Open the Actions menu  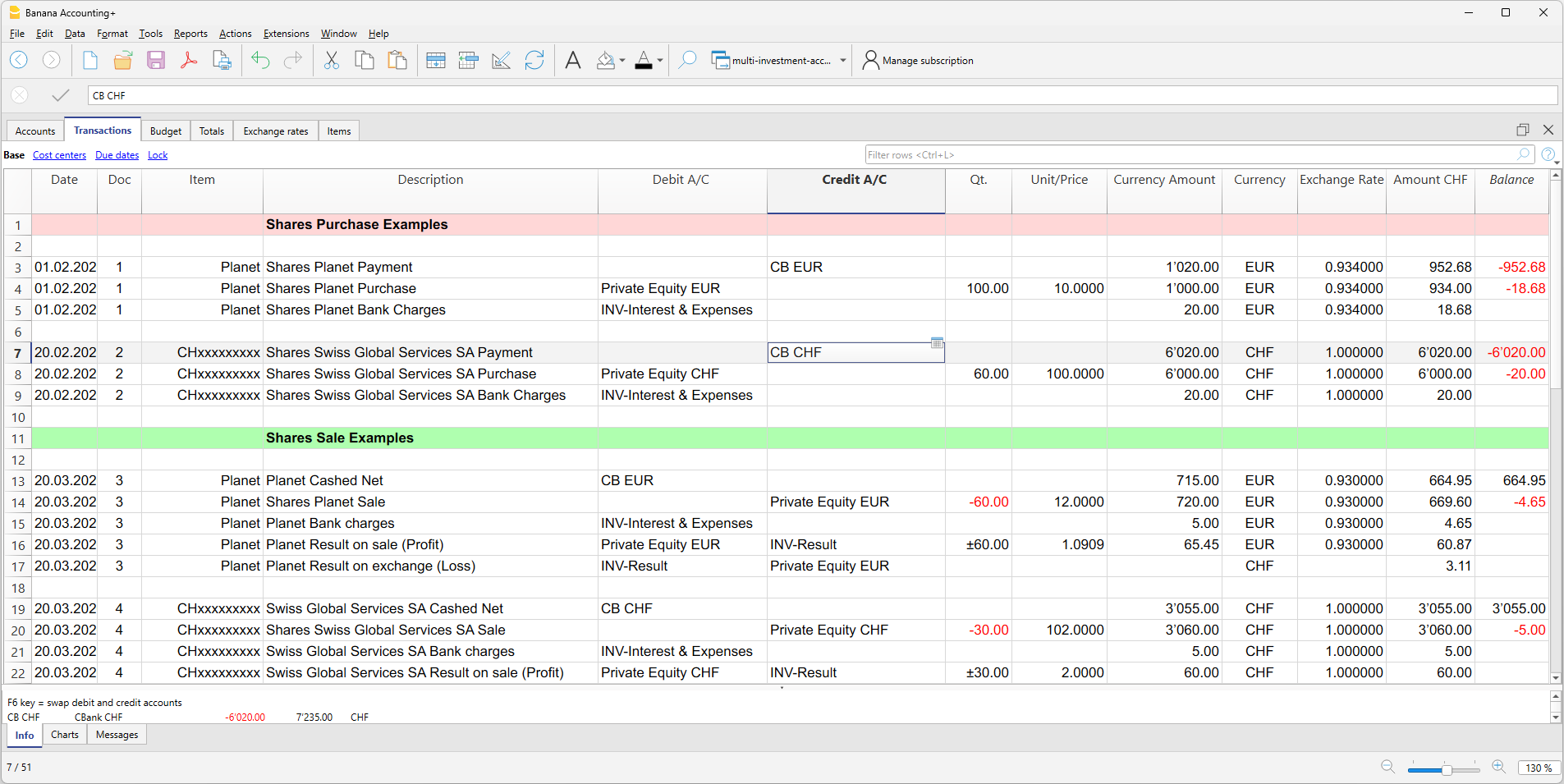(x=235, y=34)
